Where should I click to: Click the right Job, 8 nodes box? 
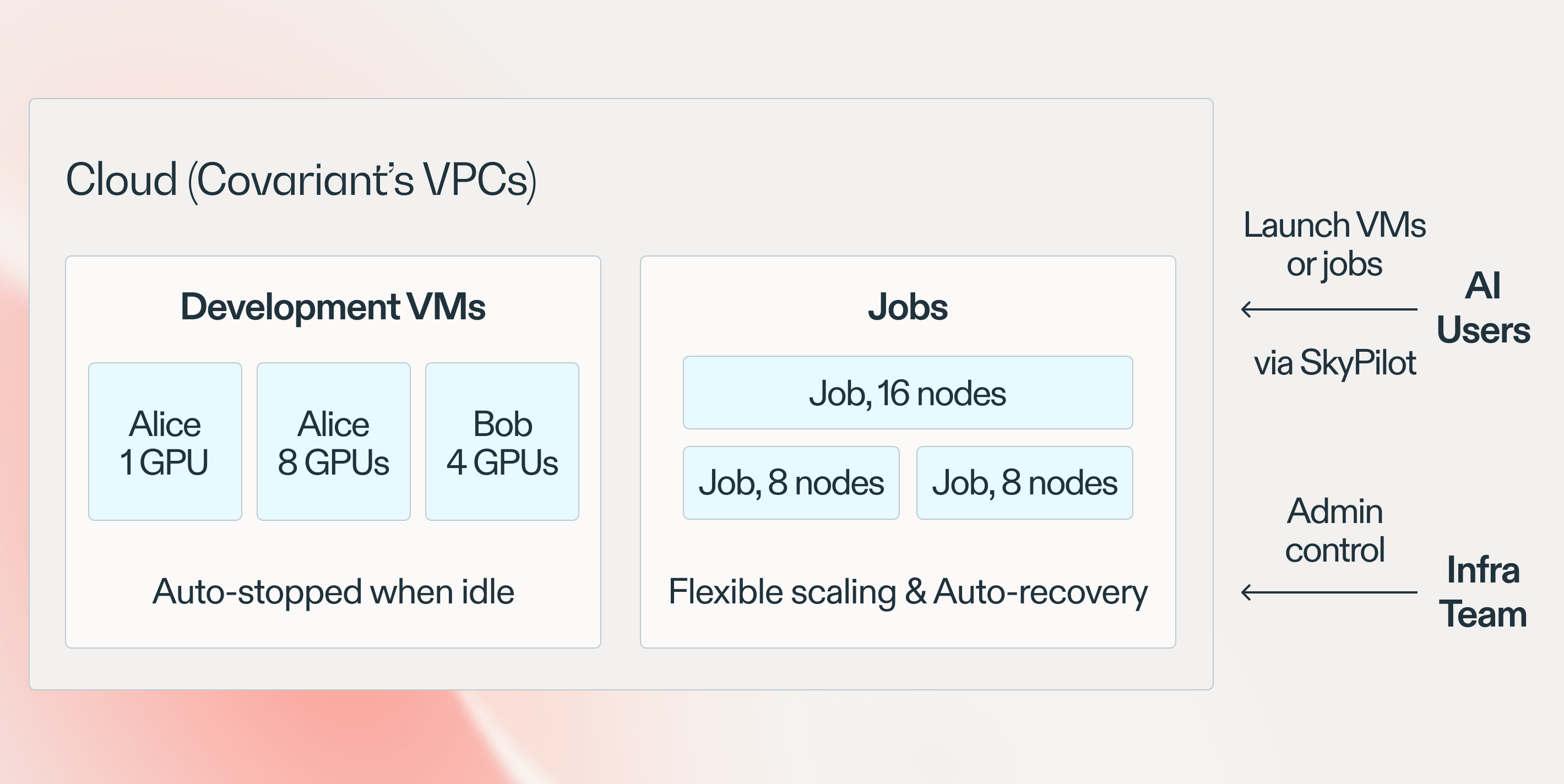1025,482
